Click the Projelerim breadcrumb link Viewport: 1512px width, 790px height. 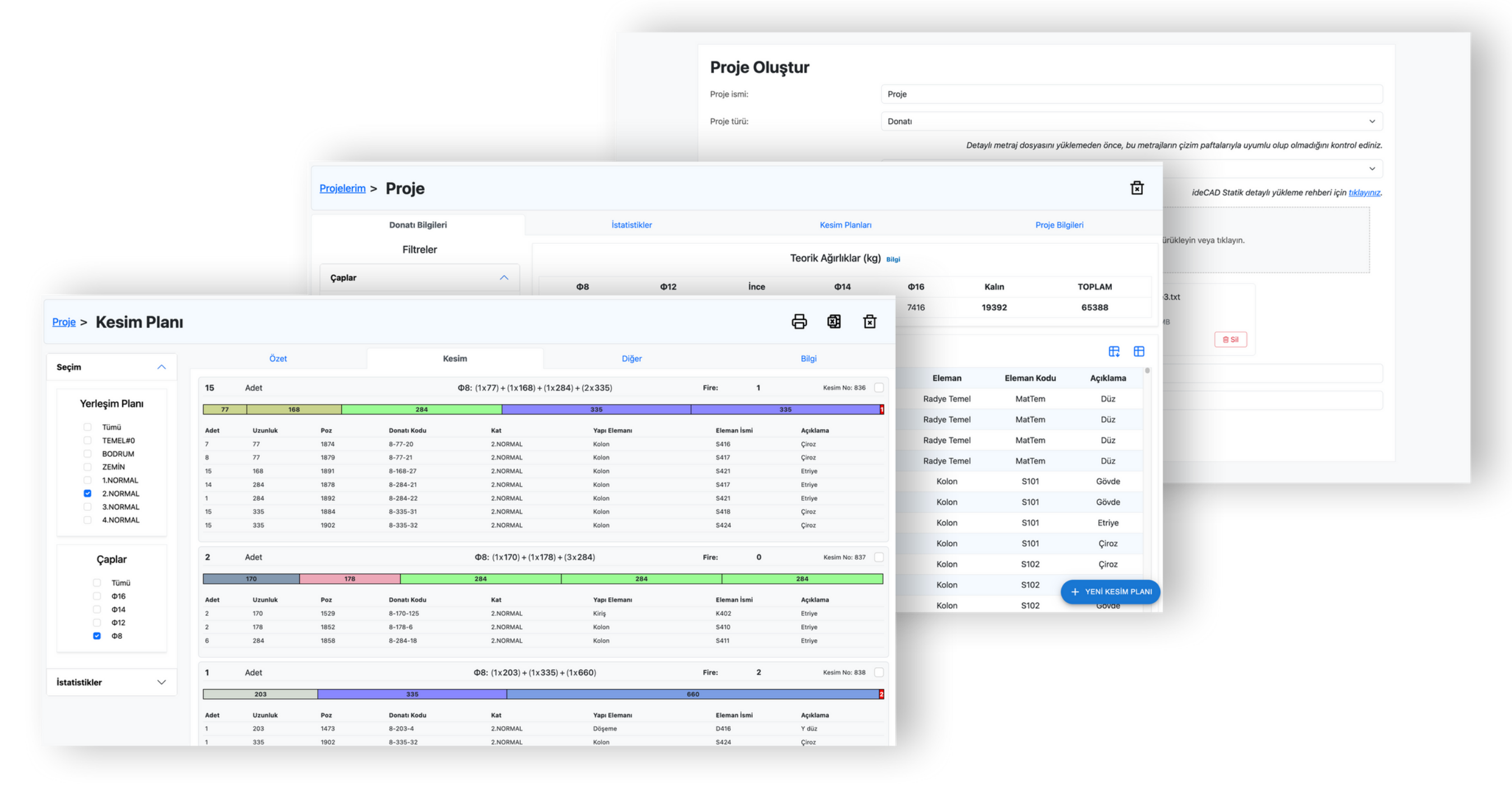pos(342,188)
